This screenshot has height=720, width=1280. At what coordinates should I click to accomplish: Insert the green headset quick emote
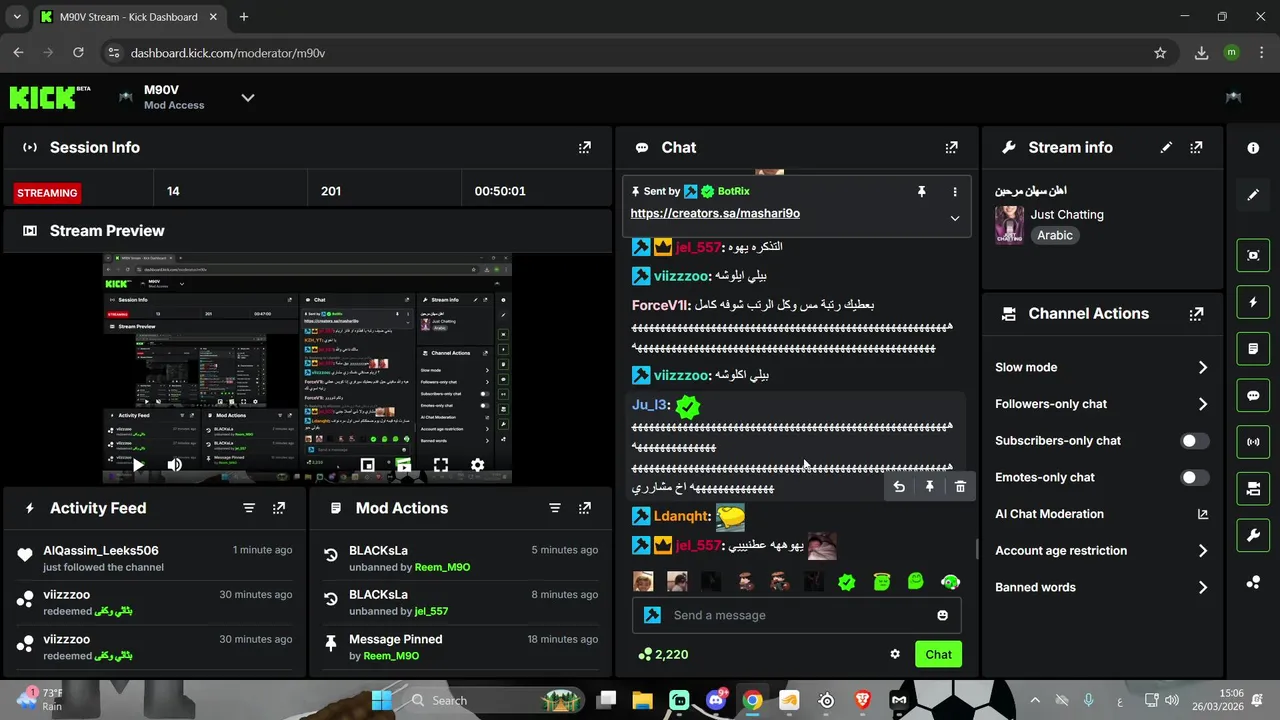click(x=950, y=582)
